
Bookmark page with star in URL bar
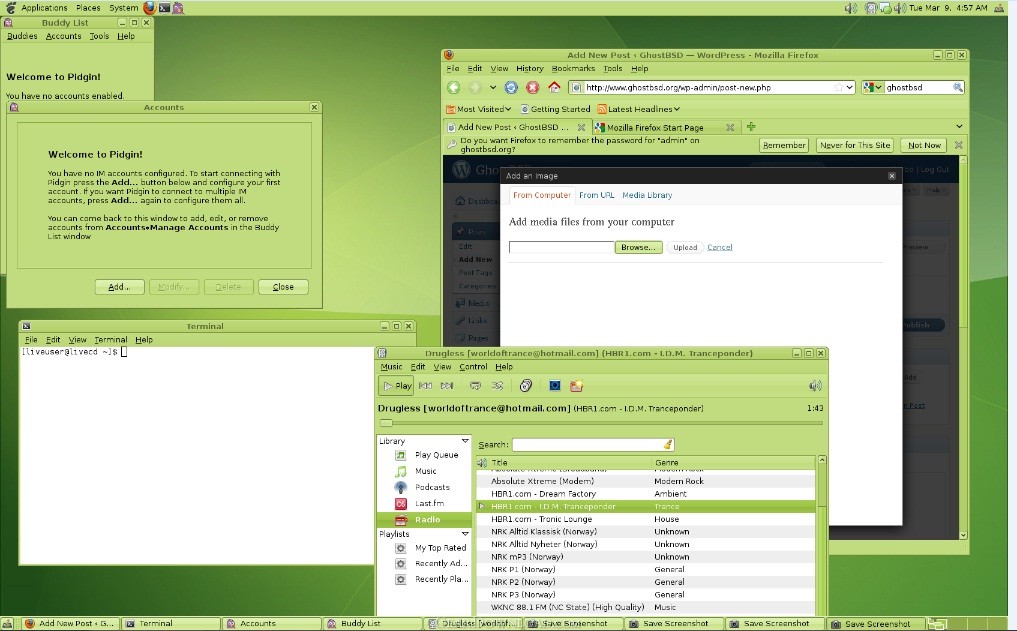pyautogui.click(x=838, y=87)
